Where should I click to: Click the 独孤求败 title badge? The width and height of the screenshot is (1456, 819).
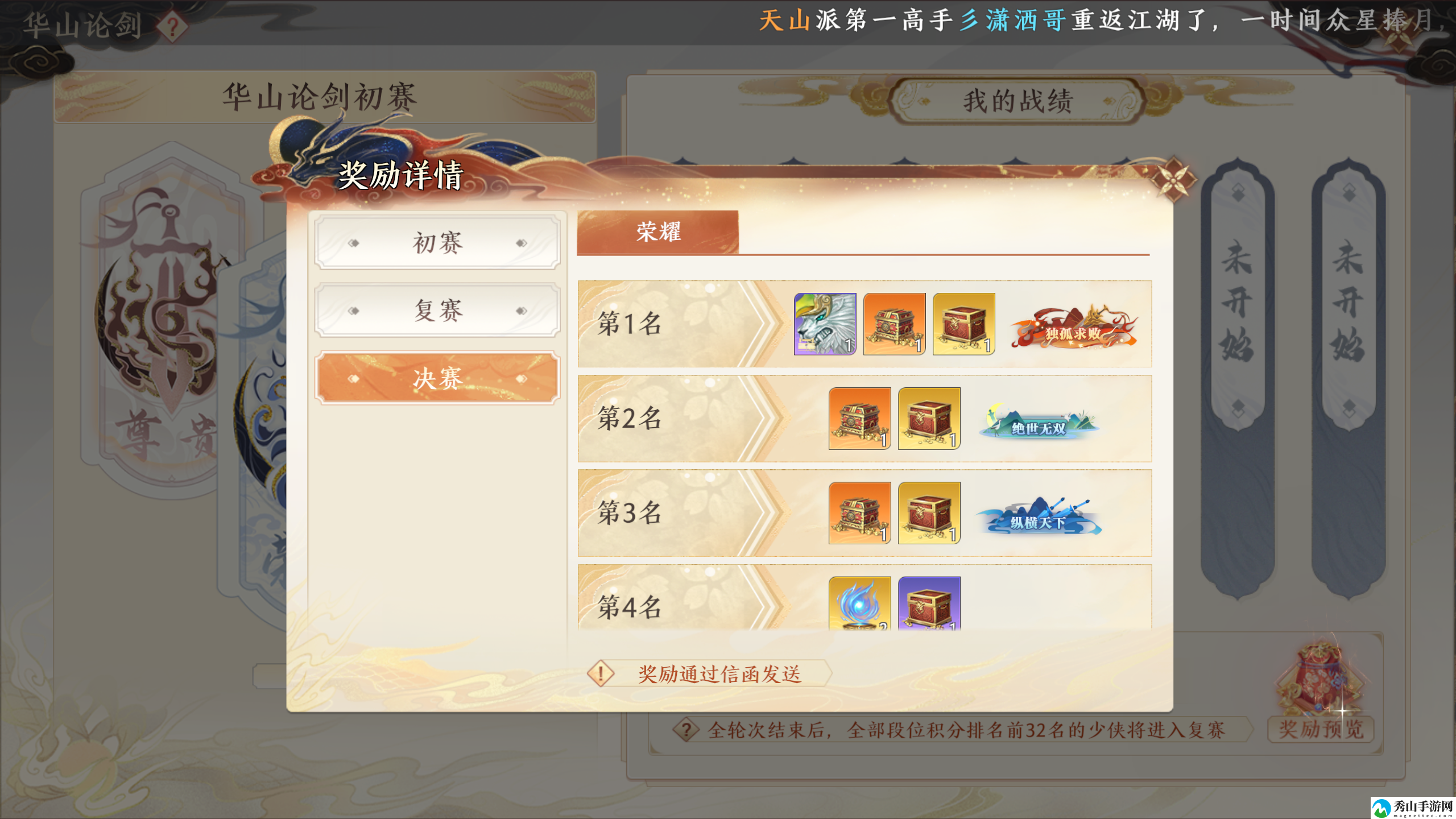point(1074,327)
